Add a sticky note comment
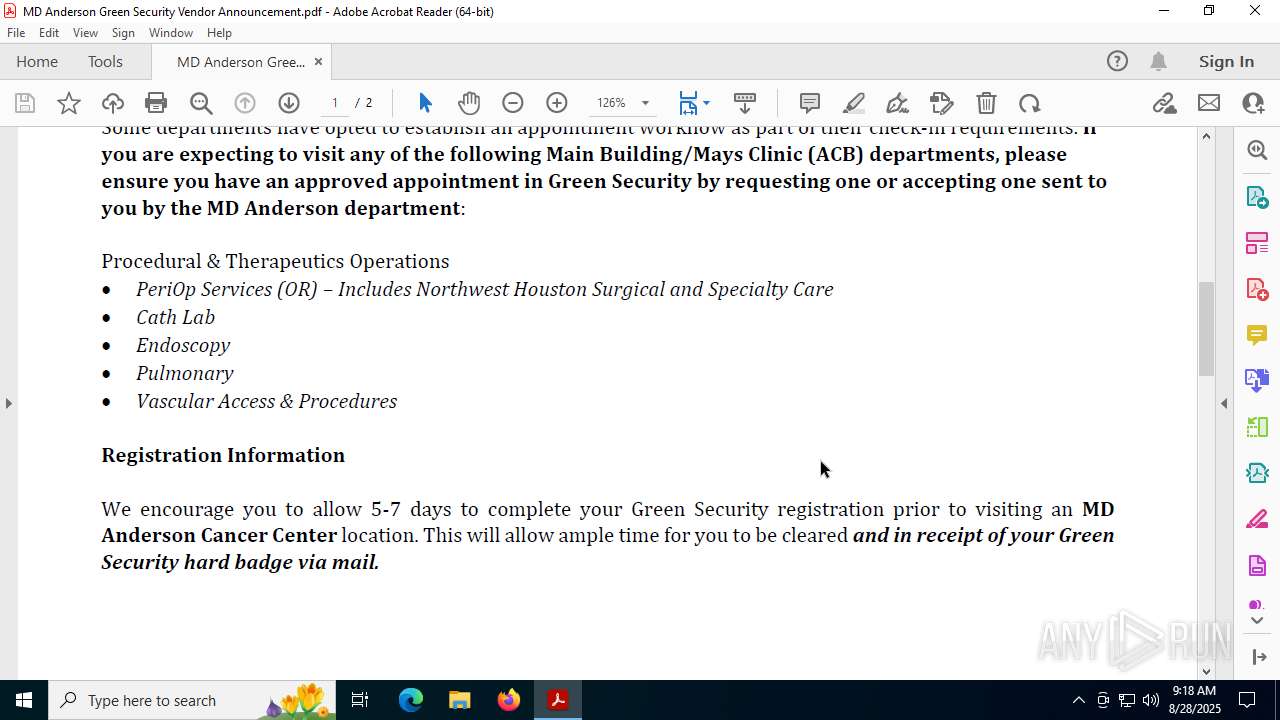Image resolution: width=1280 pixels, height=720 pixels. tap(810, 103)
